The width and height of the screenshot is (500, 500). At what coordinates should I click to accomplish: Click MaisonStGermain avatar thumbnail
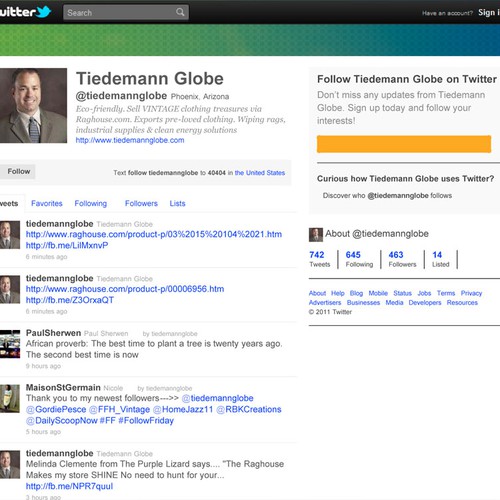pyautogui.click(x=10, y=399)
